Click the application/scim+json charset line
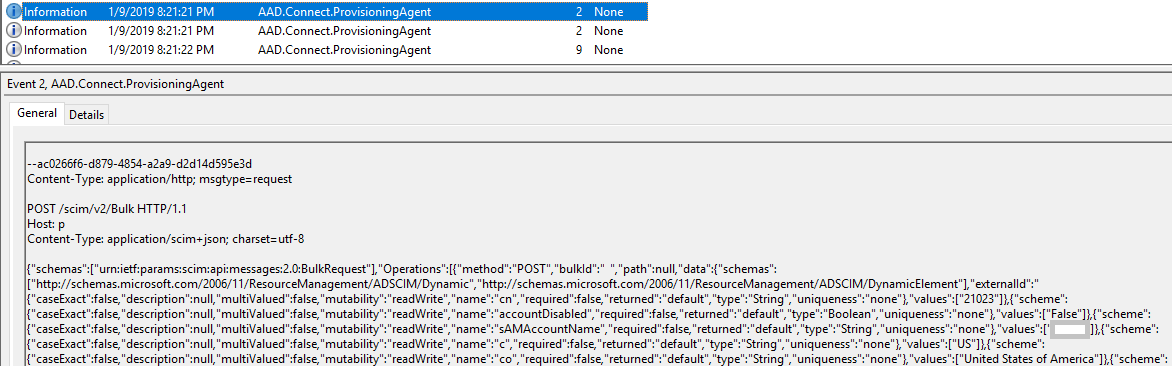The image size is (1172, 366). pyautogui.click(x=165, y=240)
